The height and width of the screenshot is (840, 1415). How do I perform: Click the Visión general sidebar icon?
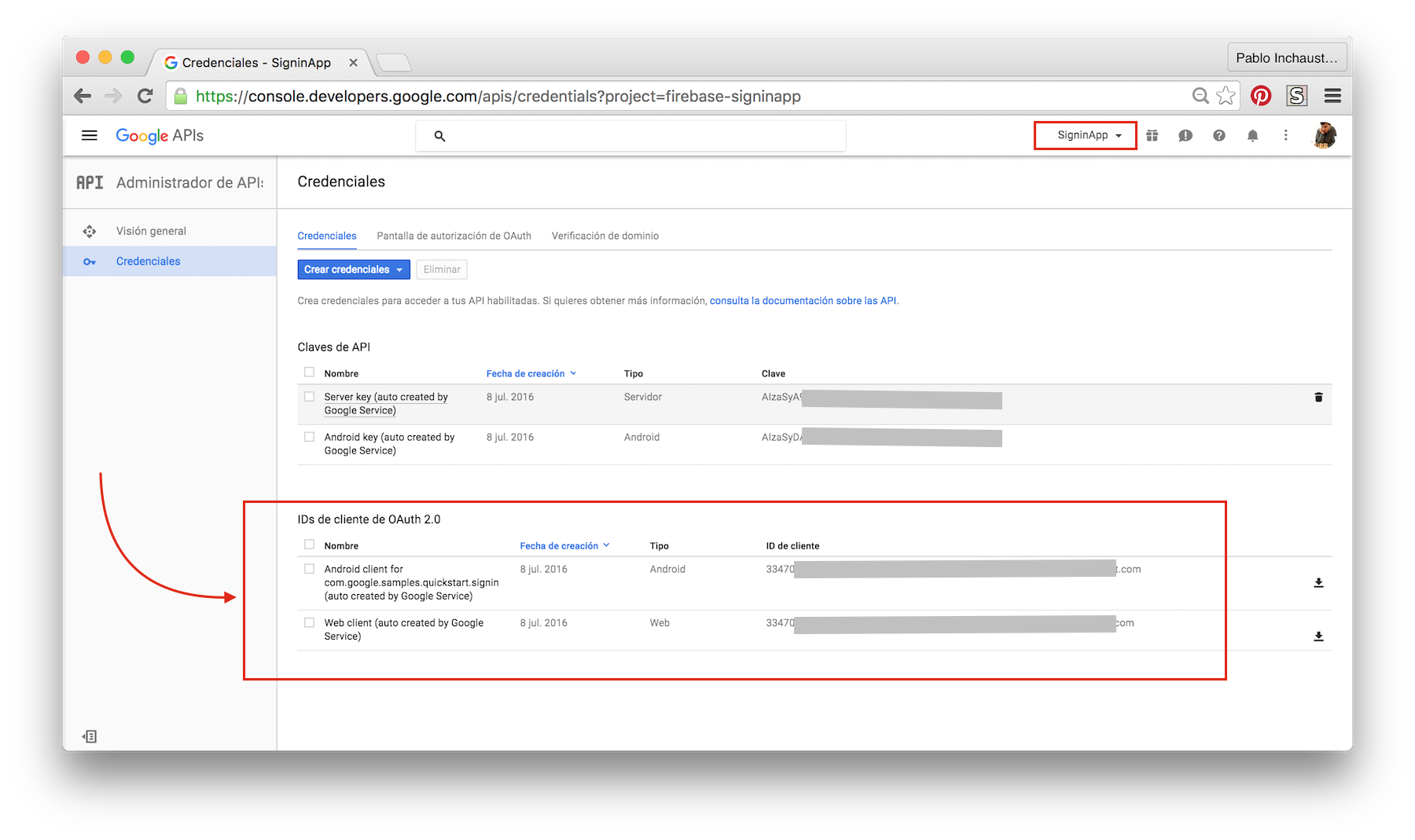point(90,231)
